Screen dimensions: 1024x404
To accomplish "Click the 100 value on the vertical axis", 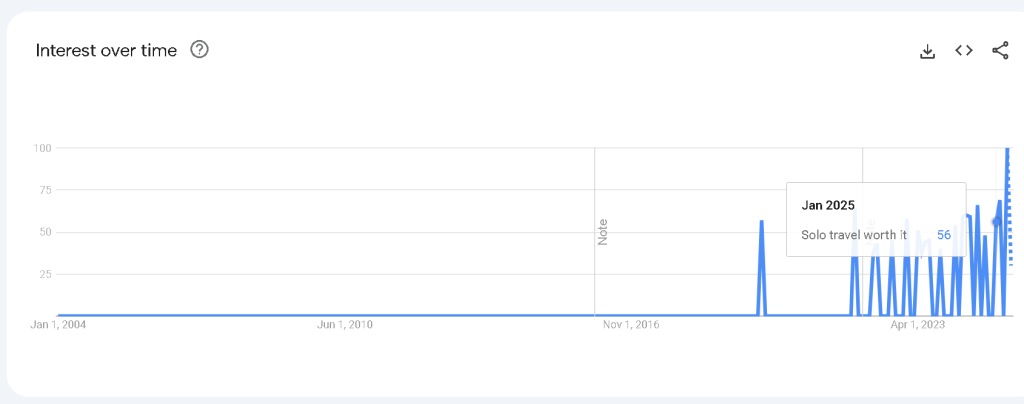I will (42, 148).
